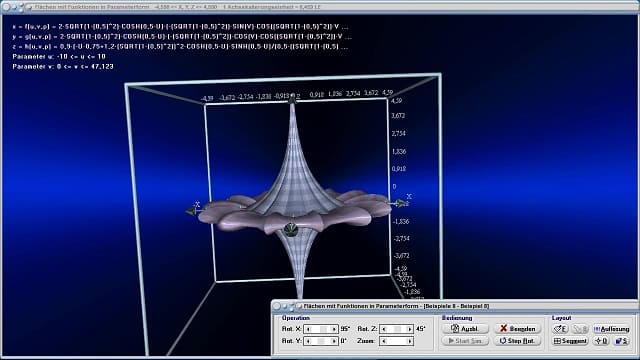Click the 'Parameter u: -10 <= u <= 10' text

tap(59, 56)
